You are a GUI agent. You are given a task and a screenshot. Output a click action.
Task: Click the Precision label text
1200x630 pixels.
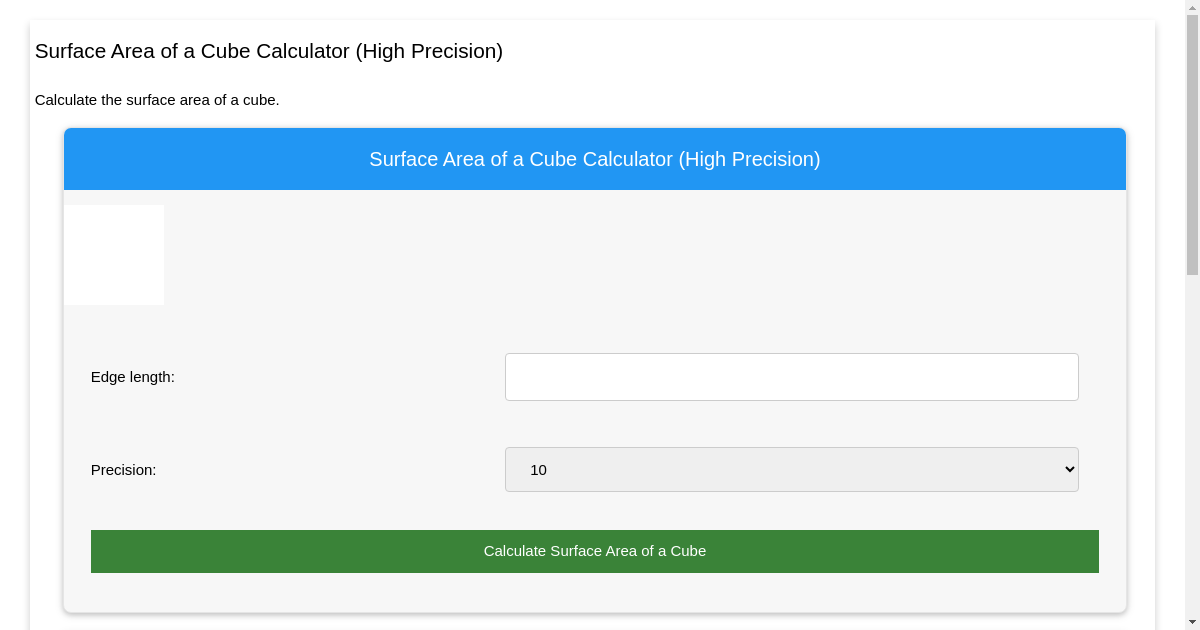click(x=123, y=469)
